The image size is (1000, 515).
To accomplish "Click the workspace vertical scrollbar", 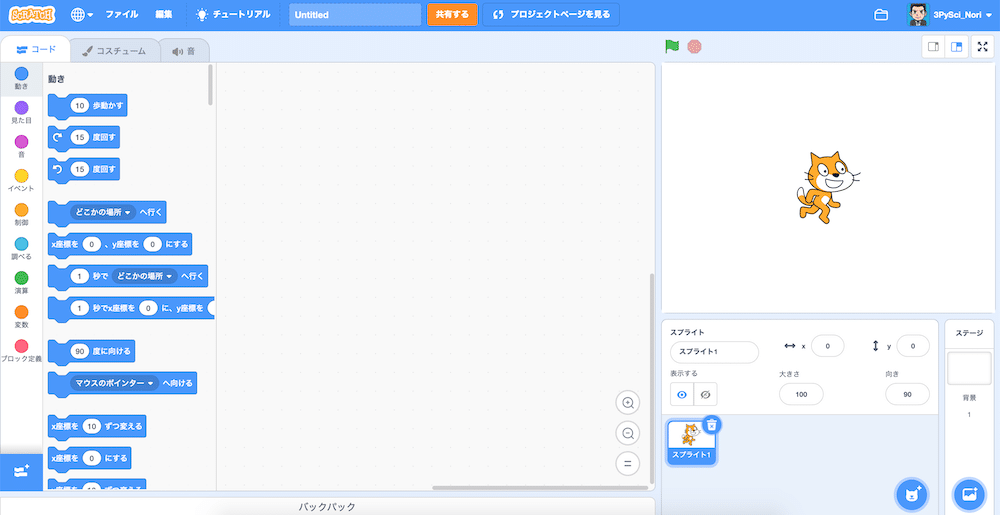I will (651, 378).
